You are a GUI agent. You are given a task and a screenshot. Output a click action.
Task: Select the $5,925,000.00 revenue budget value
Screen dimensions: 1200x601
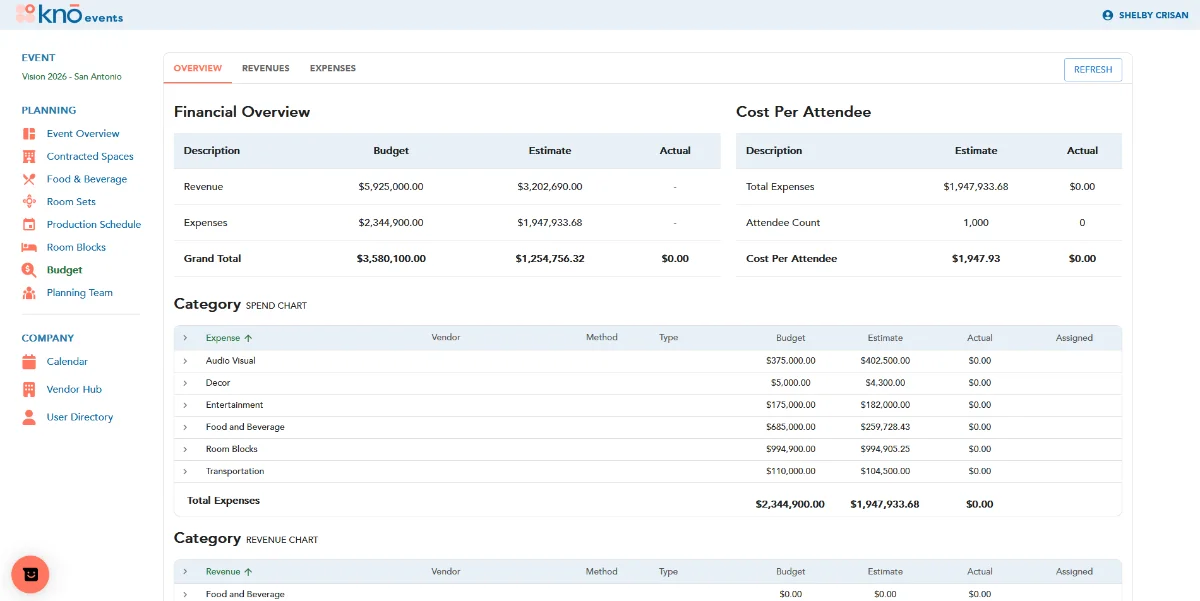pyautogui.click(x=391, y=187)
